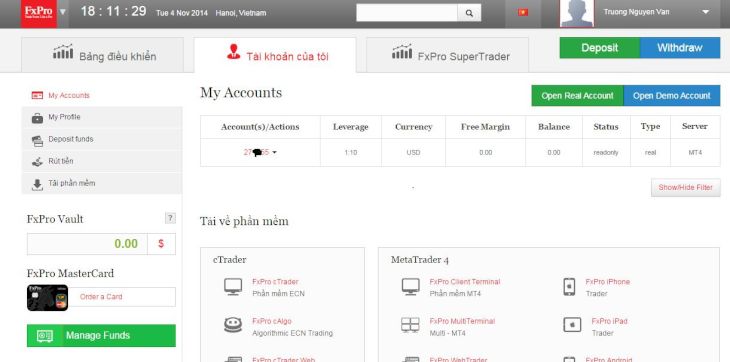Click Order a Card link
The width and height of the screenshot is (730, 362).
point(101,296)
